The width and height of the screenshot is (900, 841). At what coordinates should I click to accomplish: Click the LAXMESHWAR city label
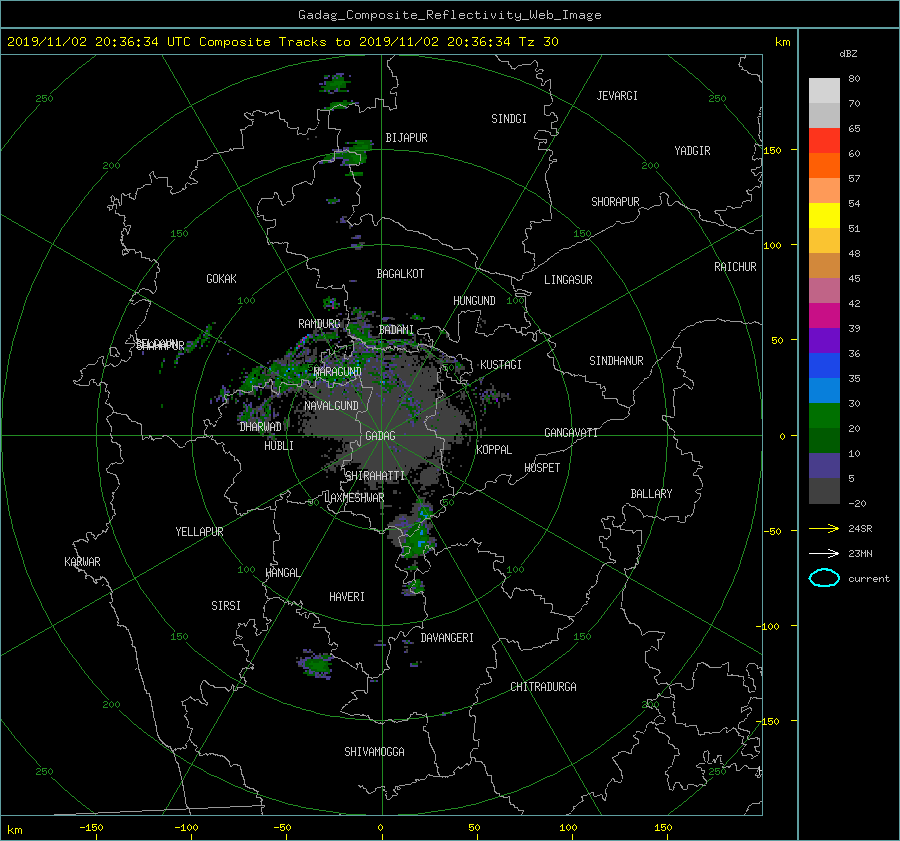354,498
